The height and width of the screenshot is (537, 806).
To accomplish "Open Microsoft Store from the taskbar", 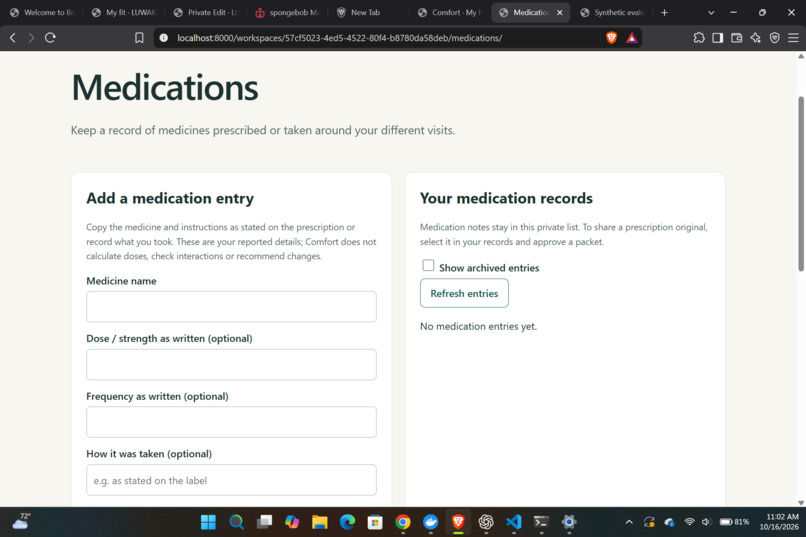I will [x=375, y=522].
